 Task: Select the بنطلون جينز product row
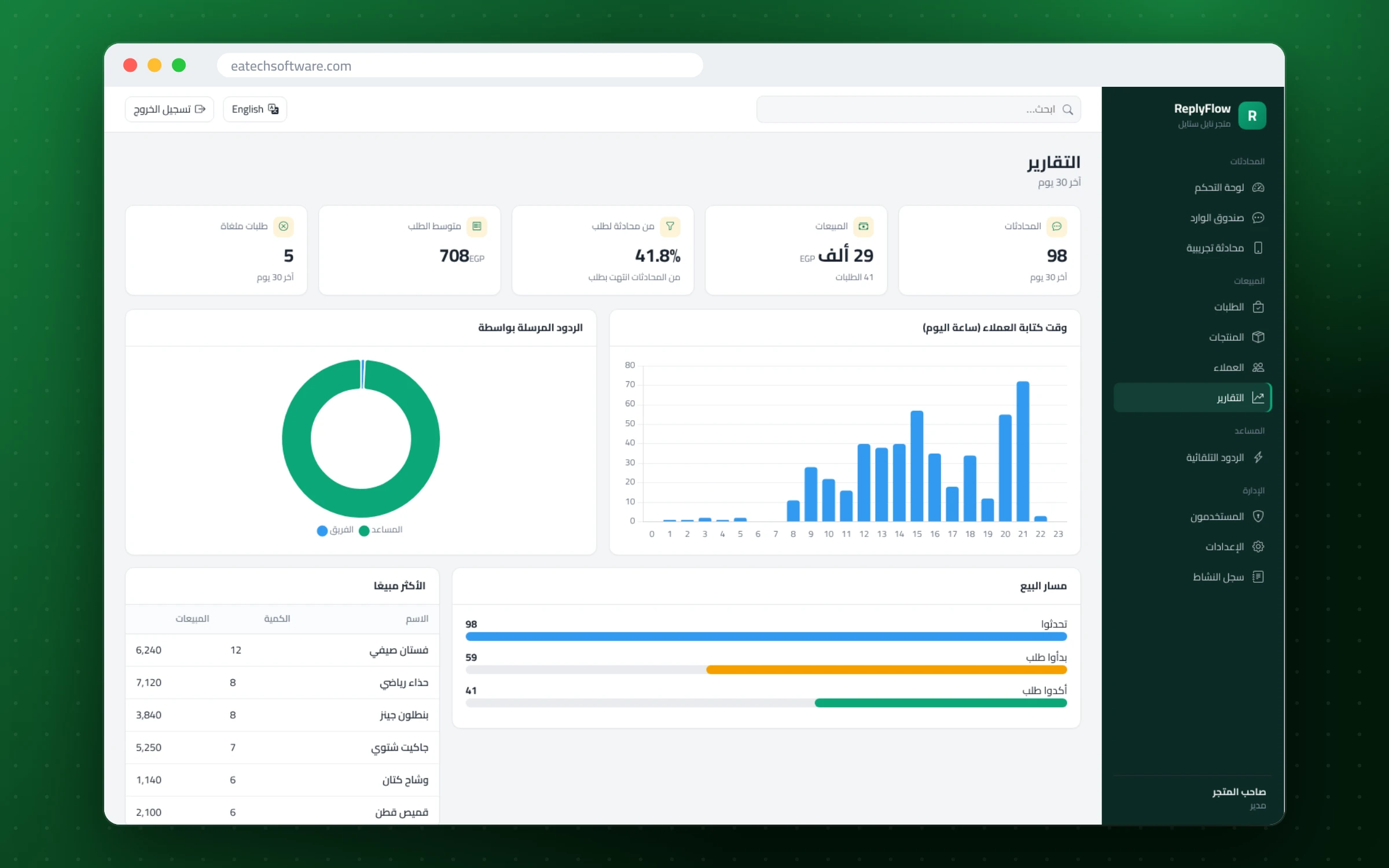point(282,715)
